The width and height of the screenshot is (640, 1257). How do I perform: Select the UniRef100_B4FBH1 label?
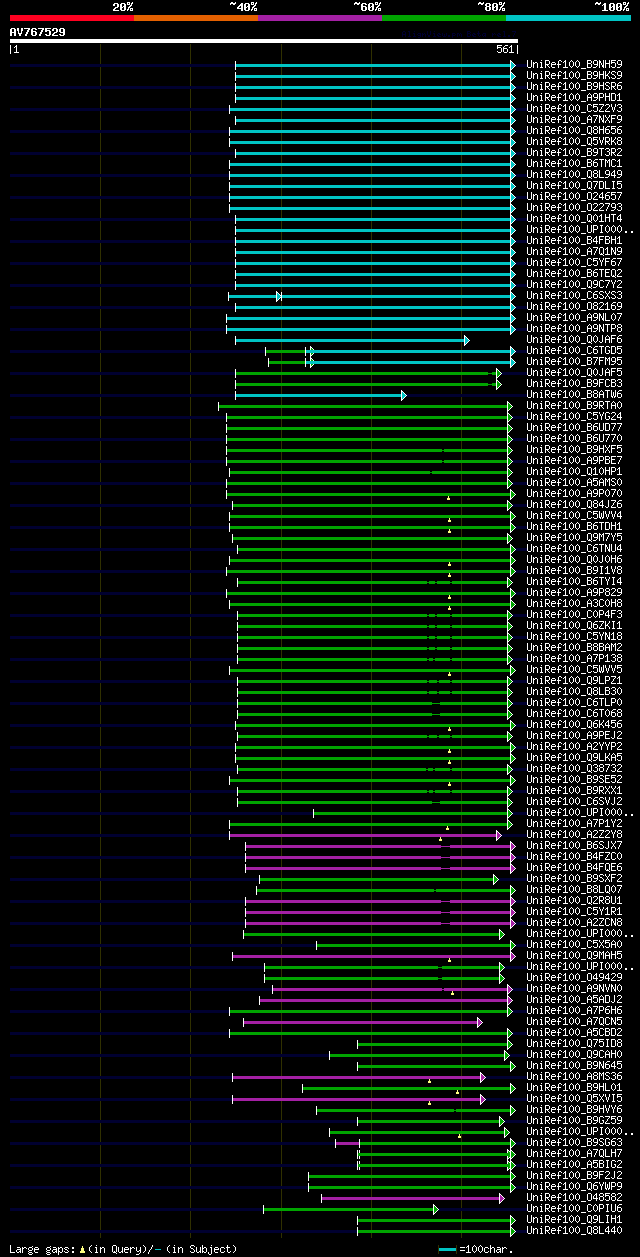point(574,240)
